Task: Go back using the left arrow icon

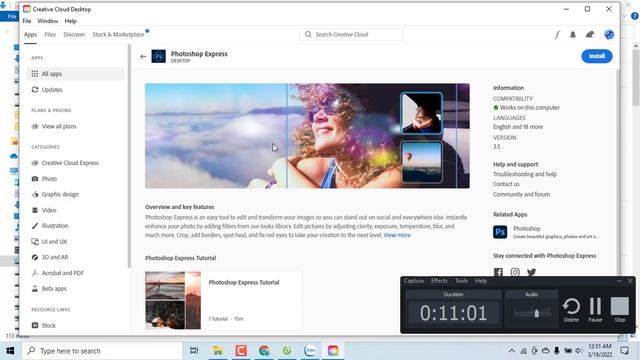Action: (x=143, y=56)
